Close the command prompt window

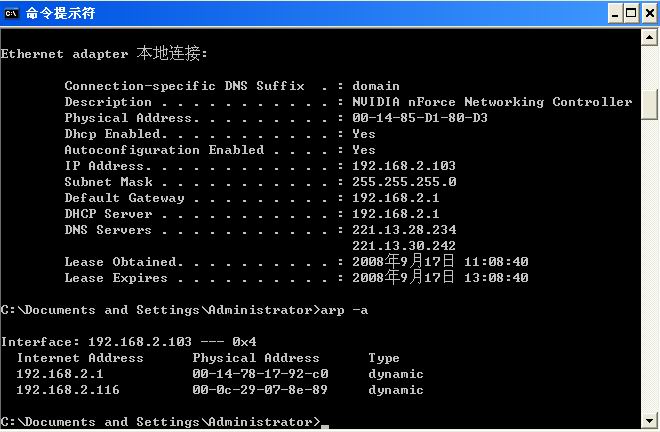pyautogui.click(x=648, y=12)
